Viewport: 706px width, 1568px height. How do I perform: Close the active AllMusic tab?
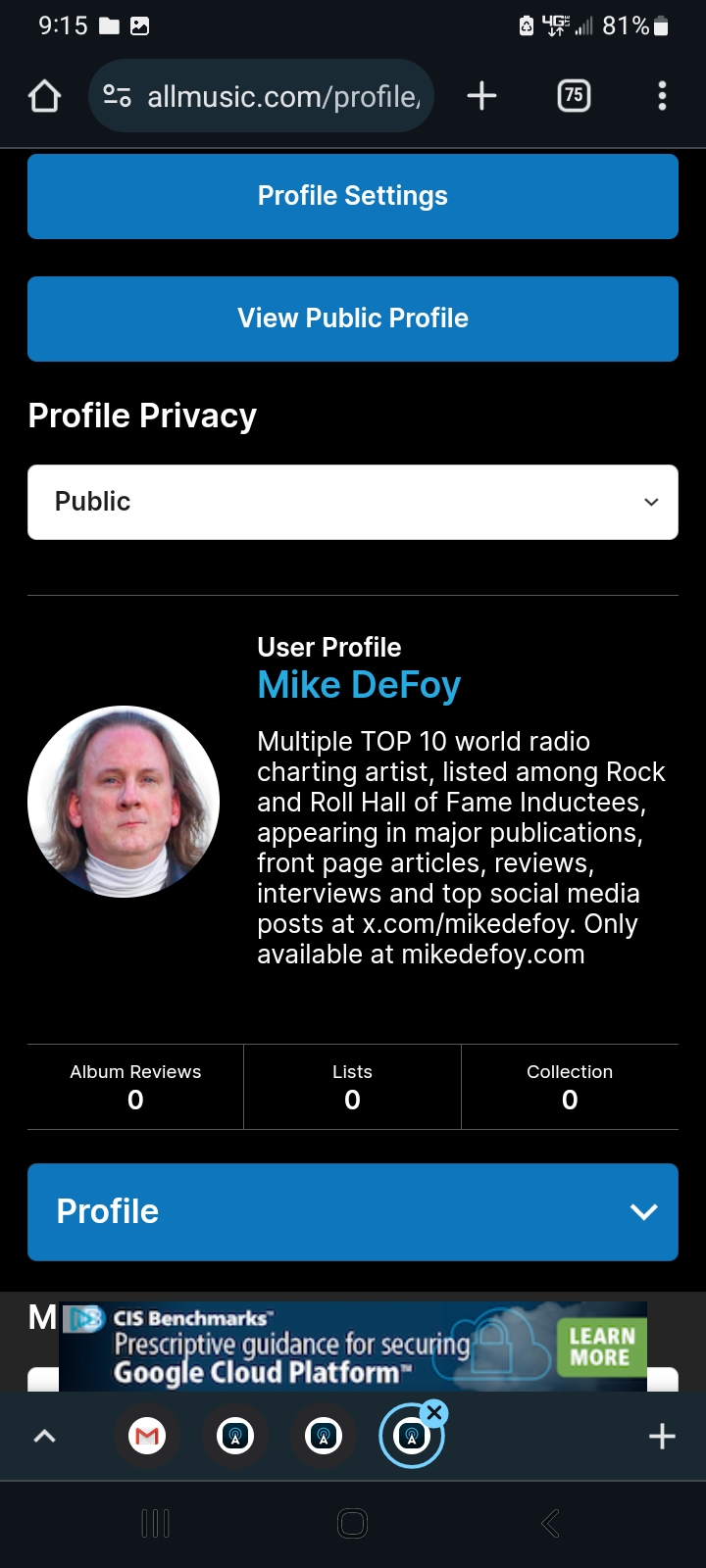[434, 1413]
